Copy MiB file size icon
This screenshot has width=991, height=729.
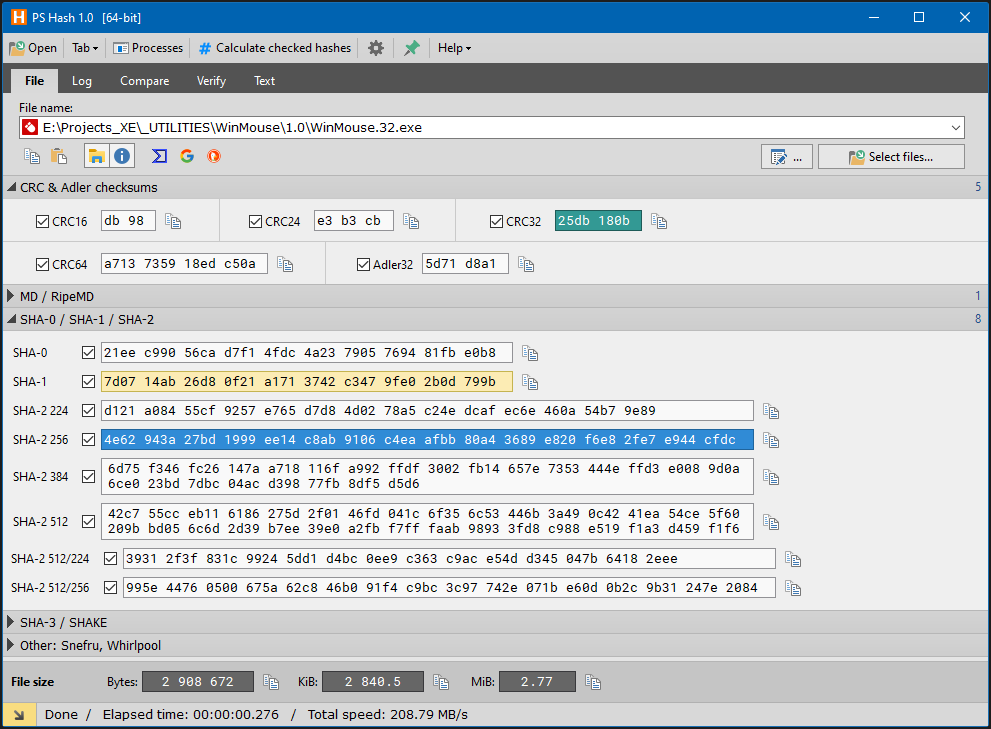pyautogui.click(x=593, y=682)
